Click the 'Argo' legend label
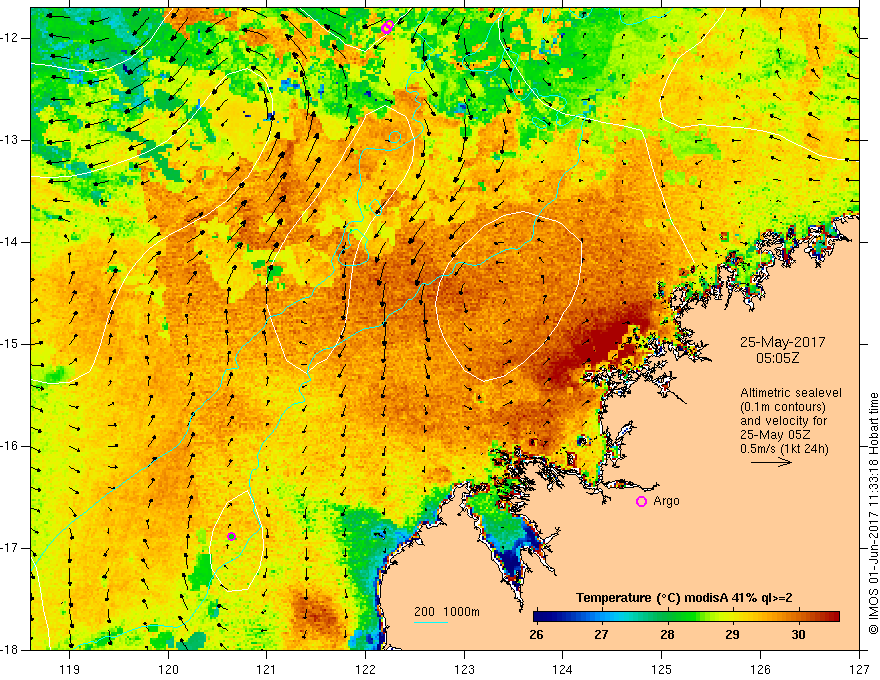The width and height of the screenshot is (880, 680). 666,501
